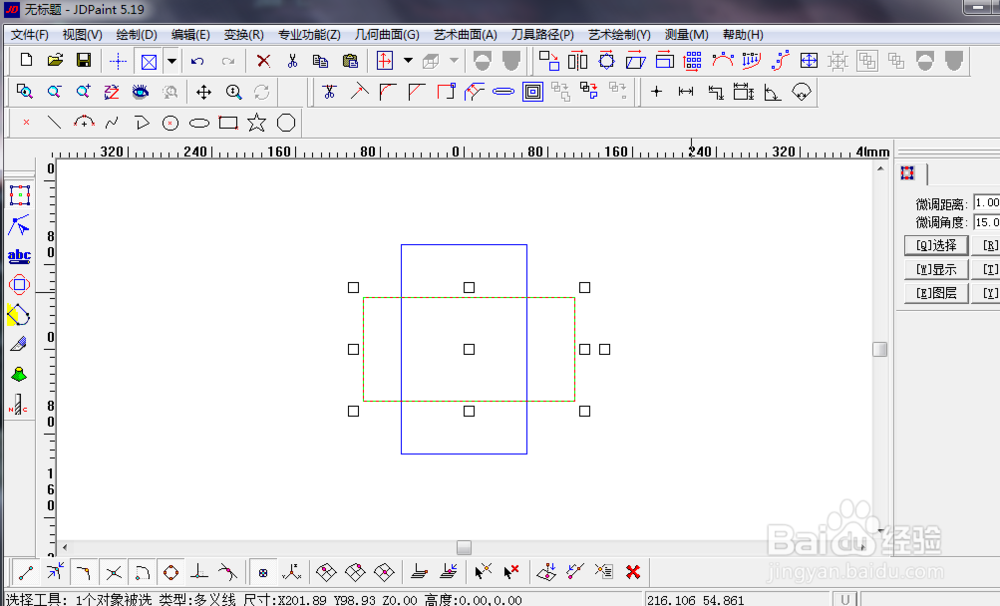The image size is (1000, 606).
Task: Click the red X delete icon in top toolbar
Action: click(263, 61)
